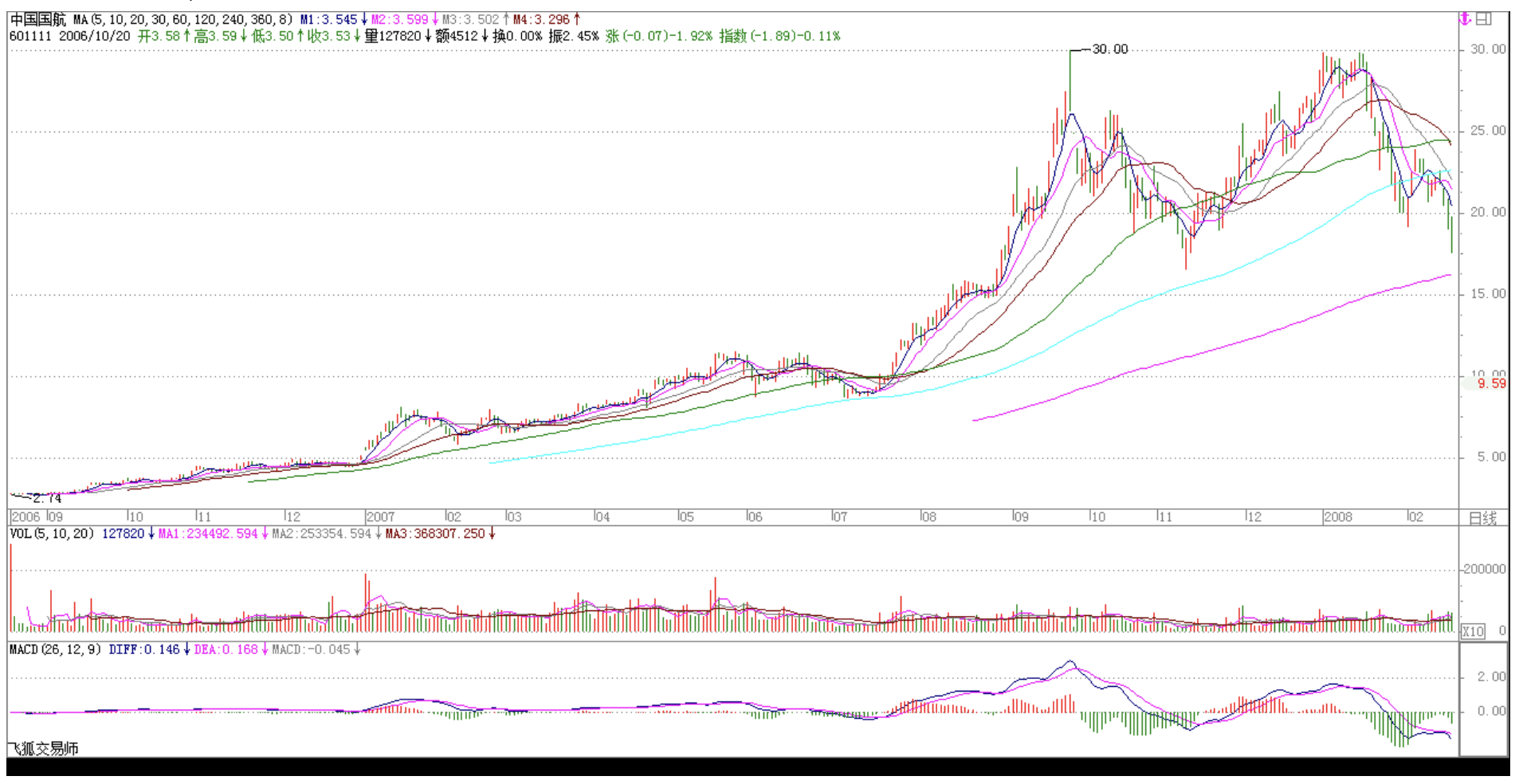Click the stock code 601111
Image resolution: width=1519 pixels, height=784 pixels.
coord(30,37)
